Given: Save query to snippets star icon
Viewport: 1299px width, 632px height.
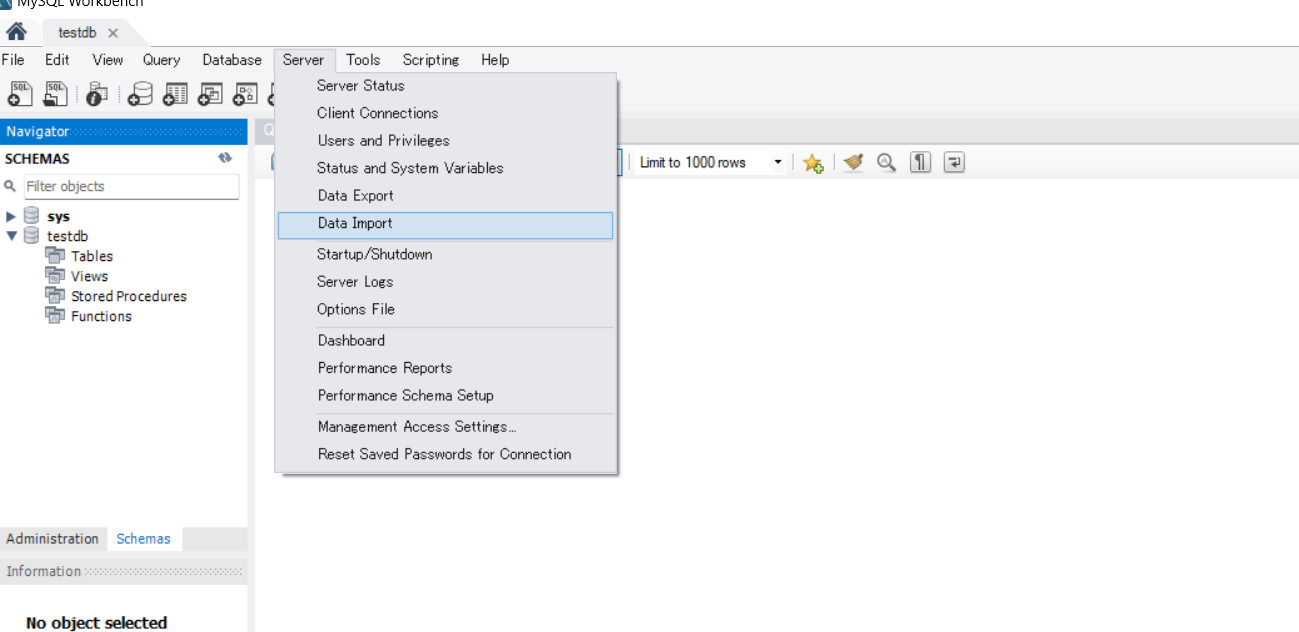Looking at the screenshot, I should [x=813, y=163].
